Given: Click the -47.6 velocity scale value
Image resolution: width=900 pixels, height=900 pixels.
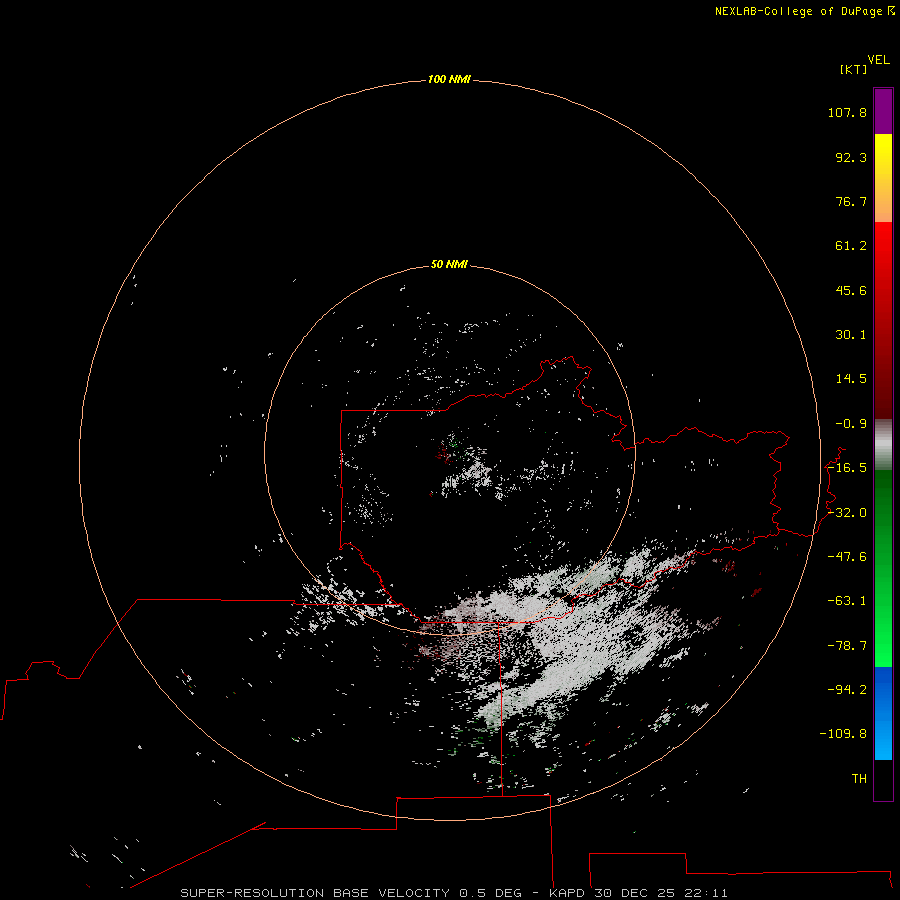Looking at the screenshot, I should click(847, 557).
